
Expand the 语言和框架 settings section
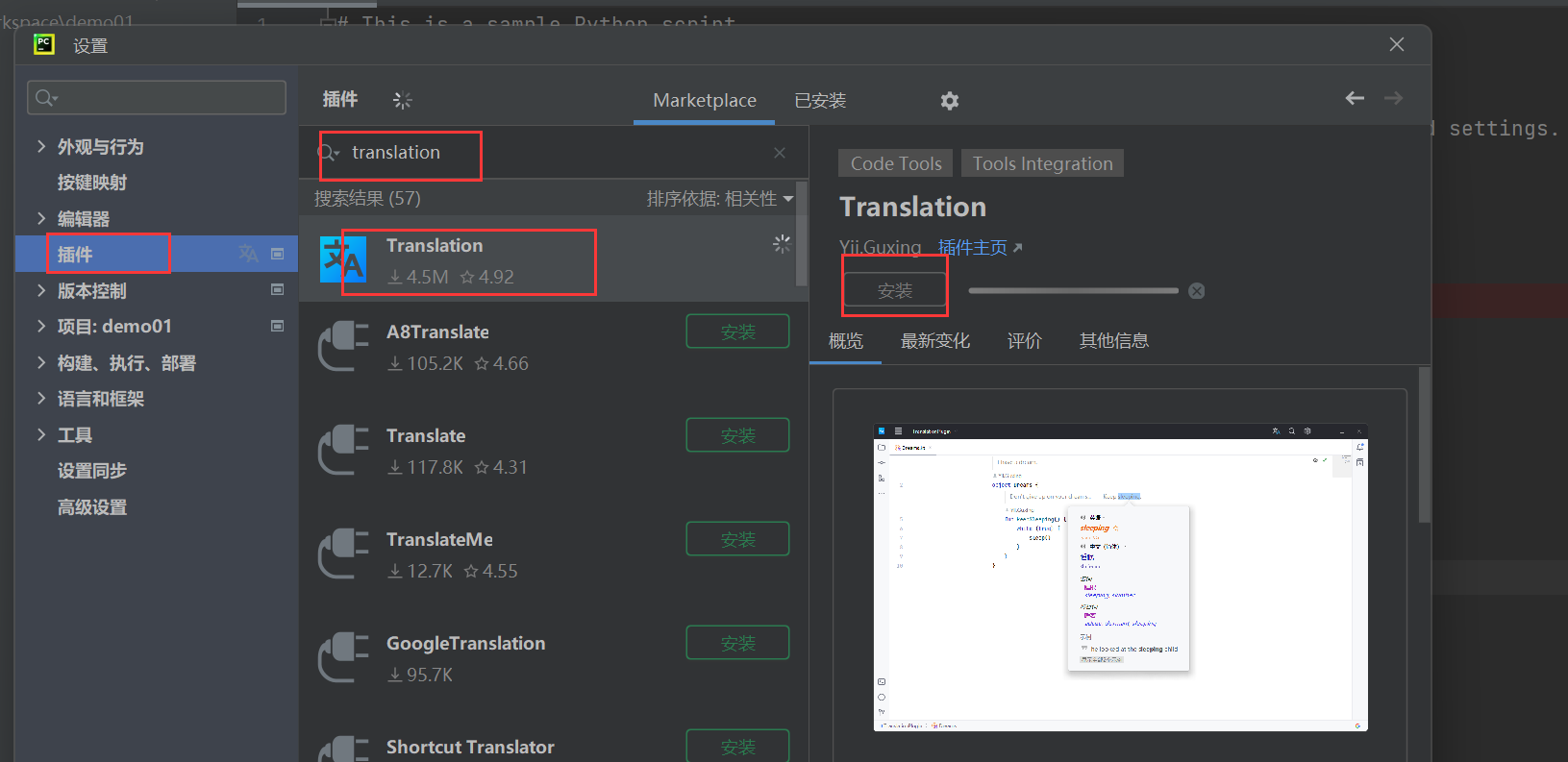[41, 399]
